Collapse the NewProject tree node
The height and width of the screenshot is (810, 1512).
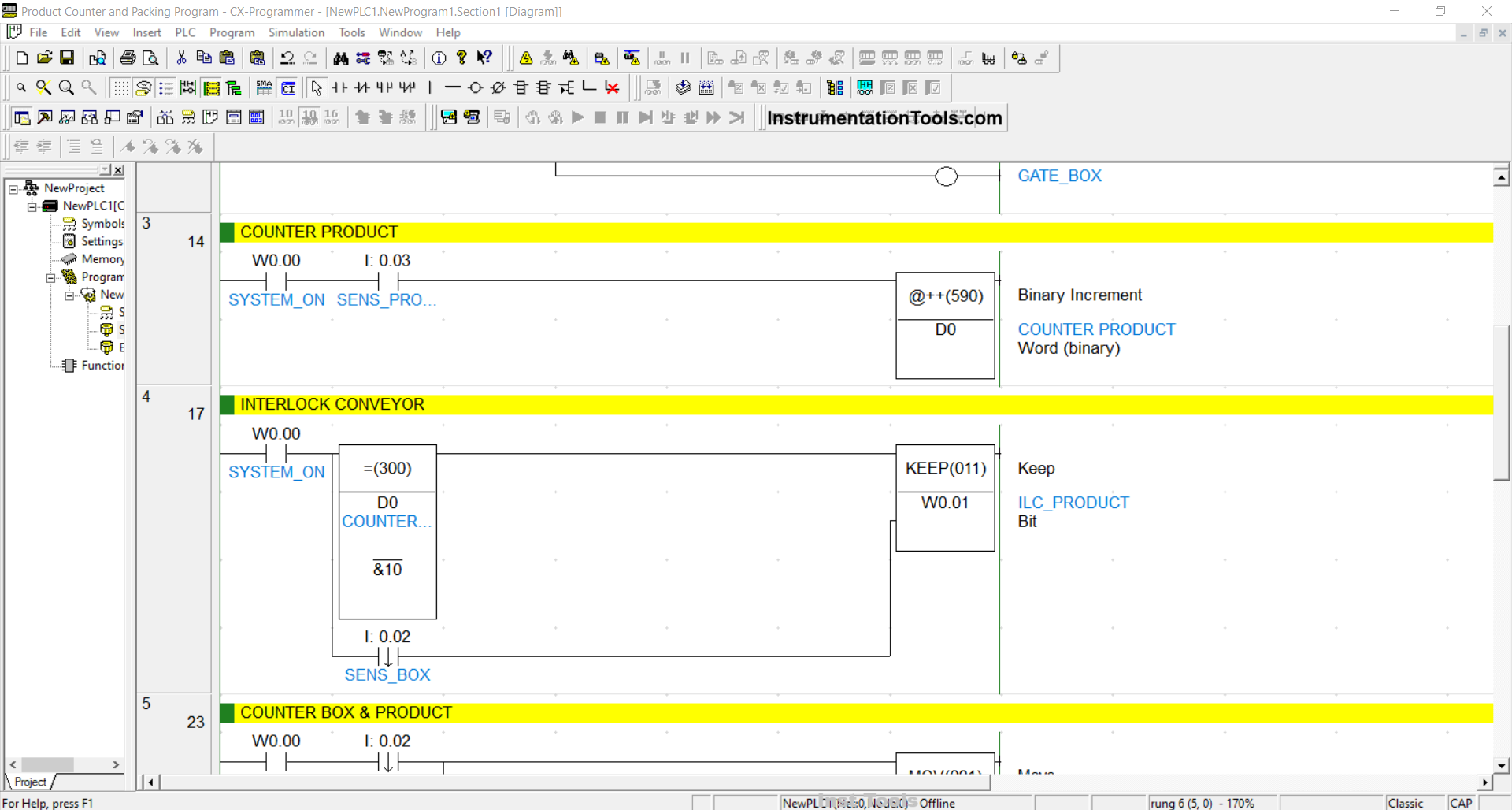(x=13, y=188)
